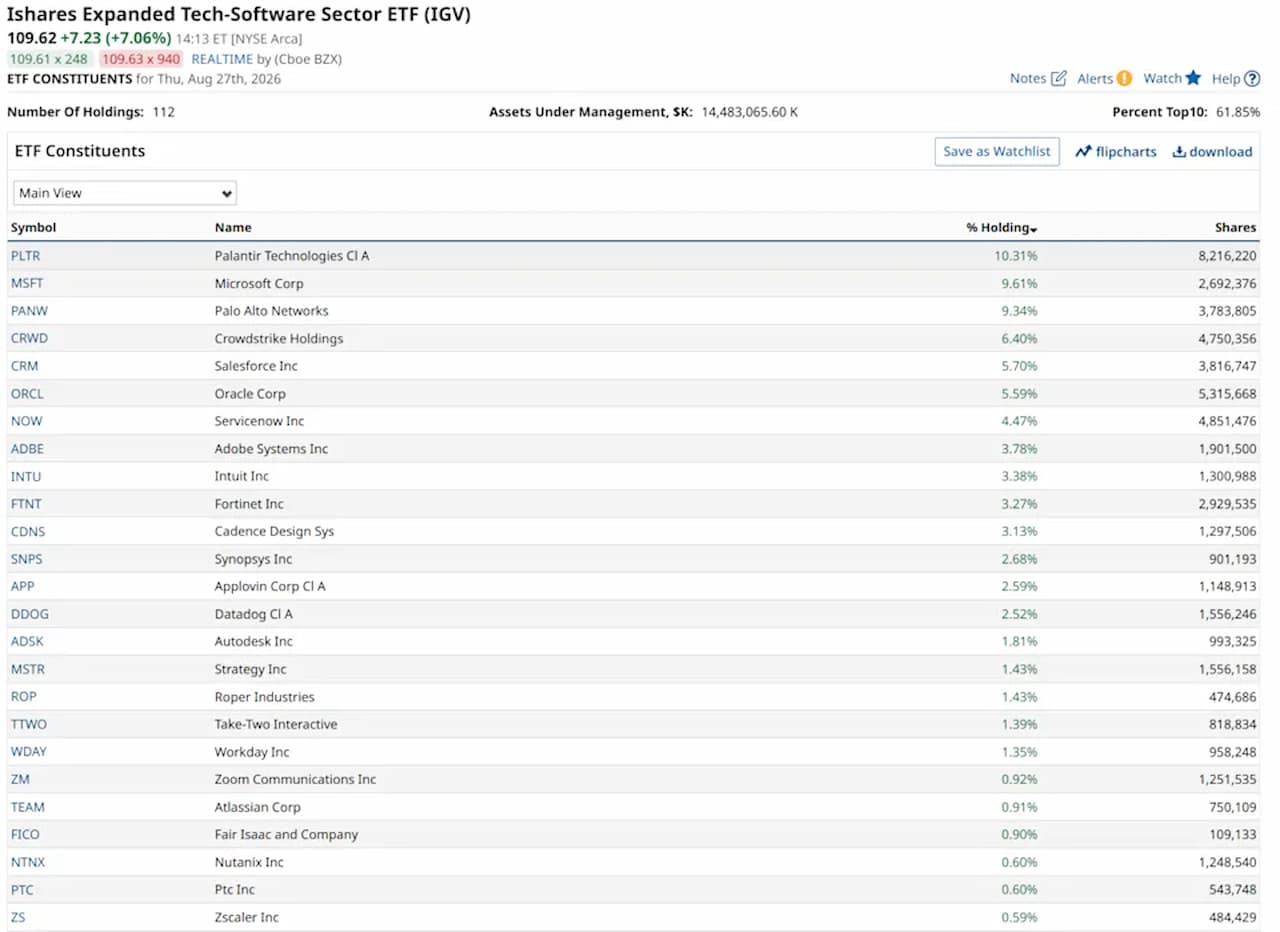The image size is (1280, 932).
Task: Click the name Take-Two Interactive
Action: click(x=276, y=724)
